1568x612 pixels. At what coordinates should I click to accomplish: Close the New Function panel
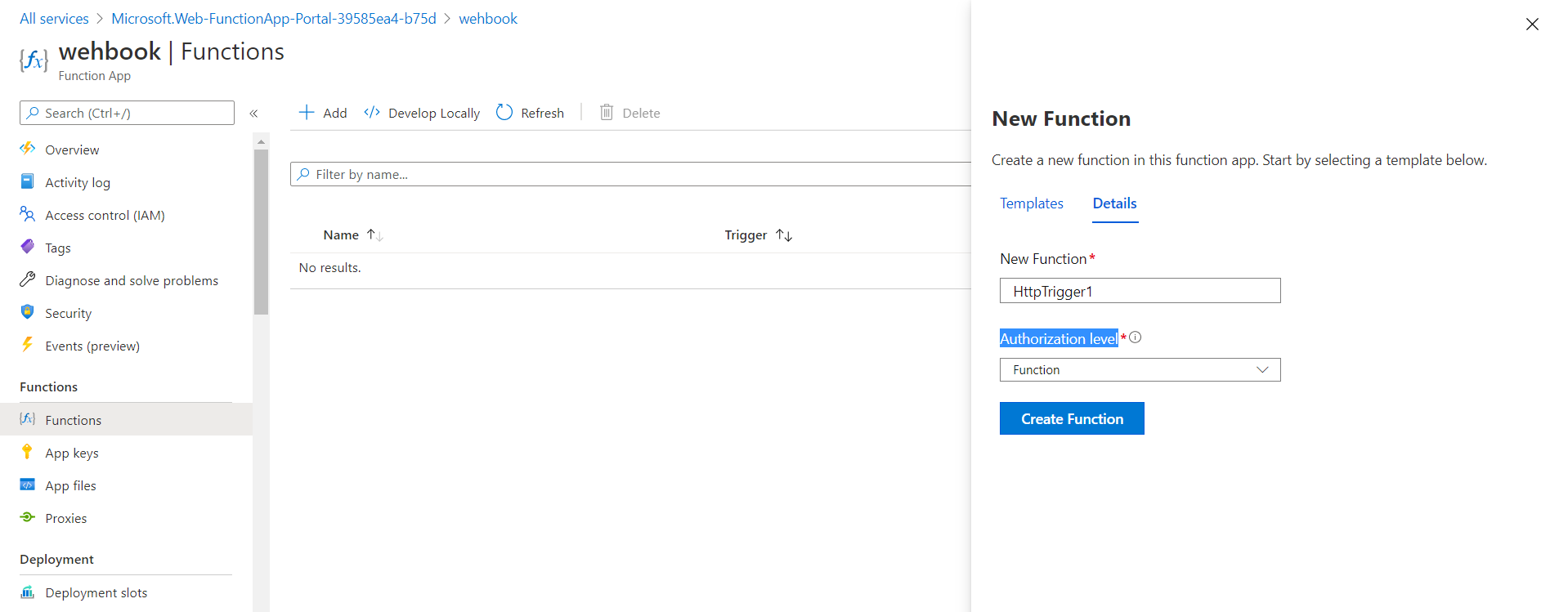pos(1532,25)
